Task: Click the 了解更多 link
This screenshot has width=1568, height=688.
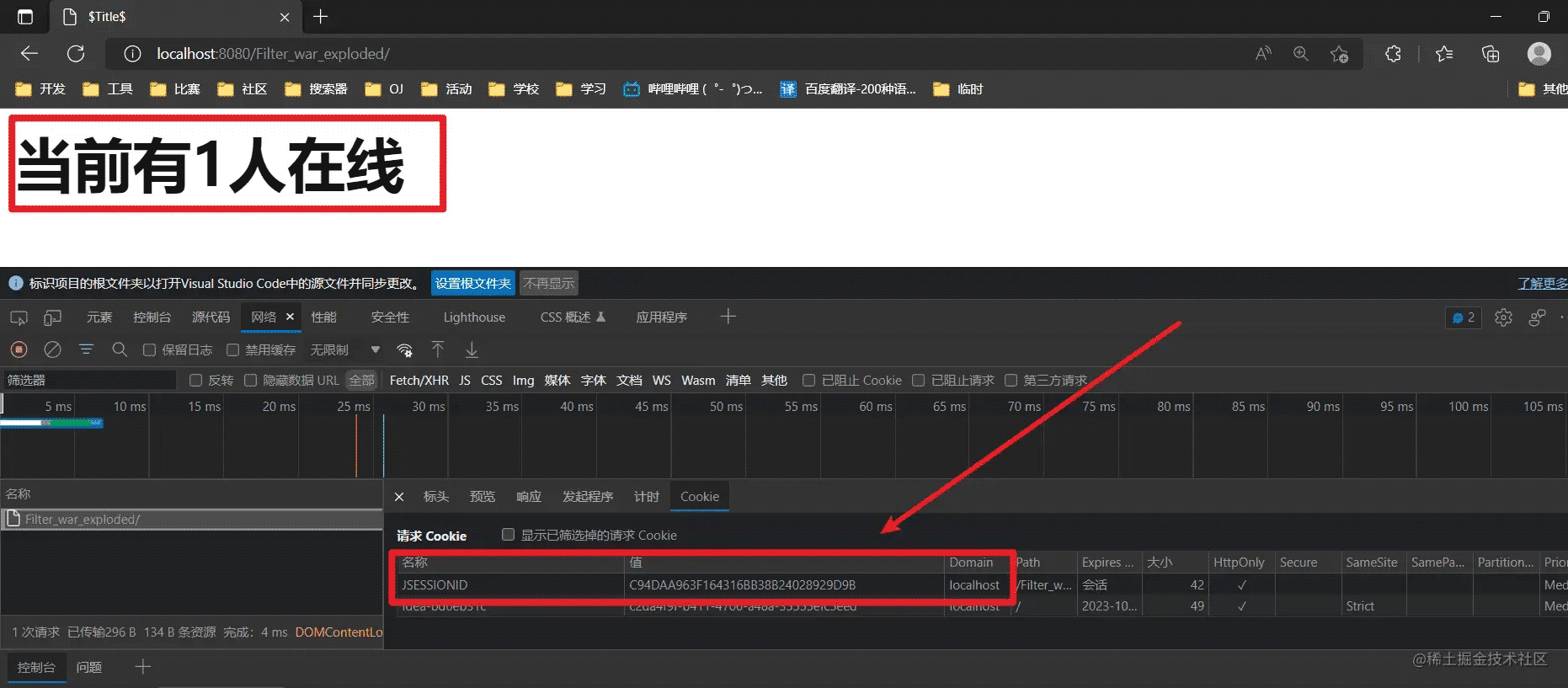Action: (1541, 284)
